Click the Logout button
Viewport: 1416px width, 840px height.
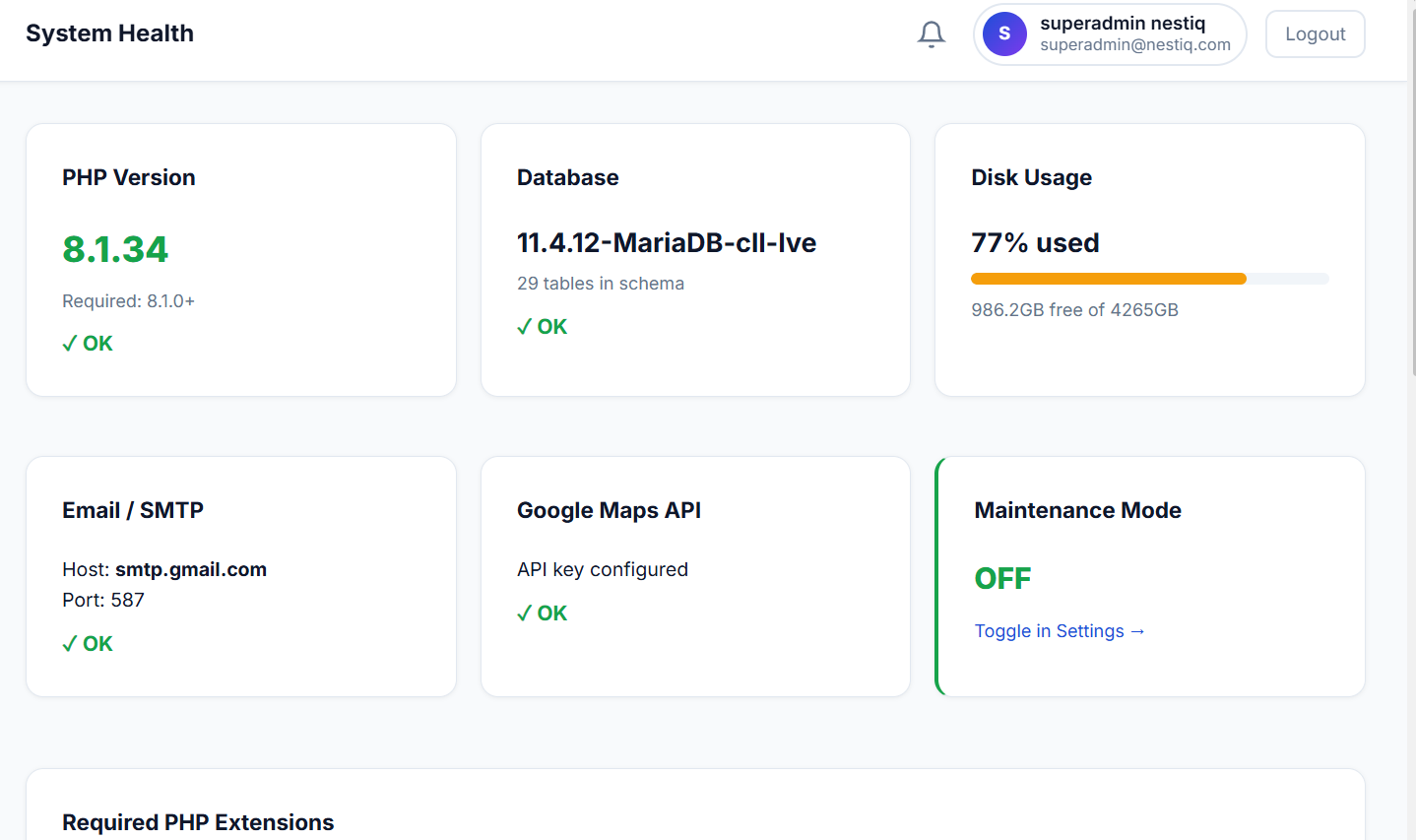pos(1315,34)
